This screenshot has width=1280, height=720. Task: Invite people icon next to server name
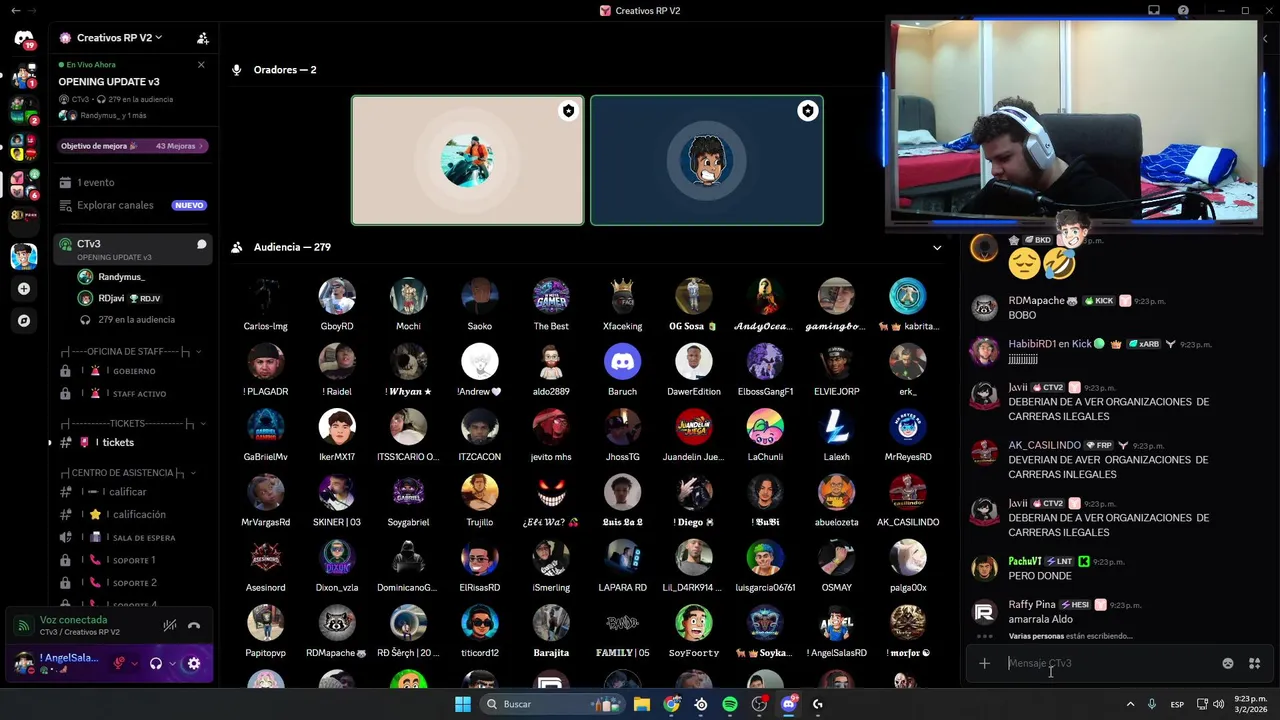coord(203,38)
